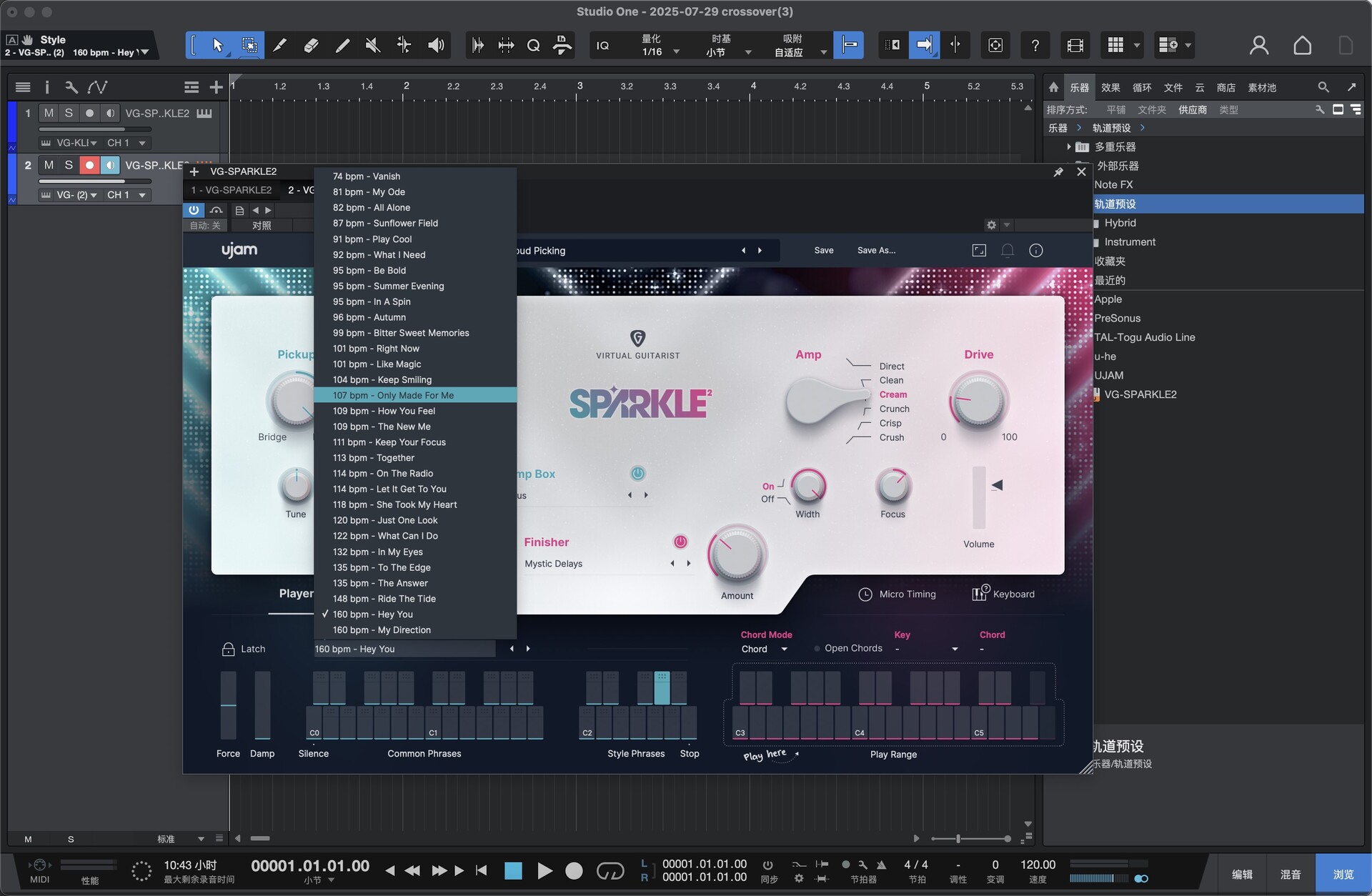Open ujam info icon
1372x896 pixels.
[x=1036, y=250]
